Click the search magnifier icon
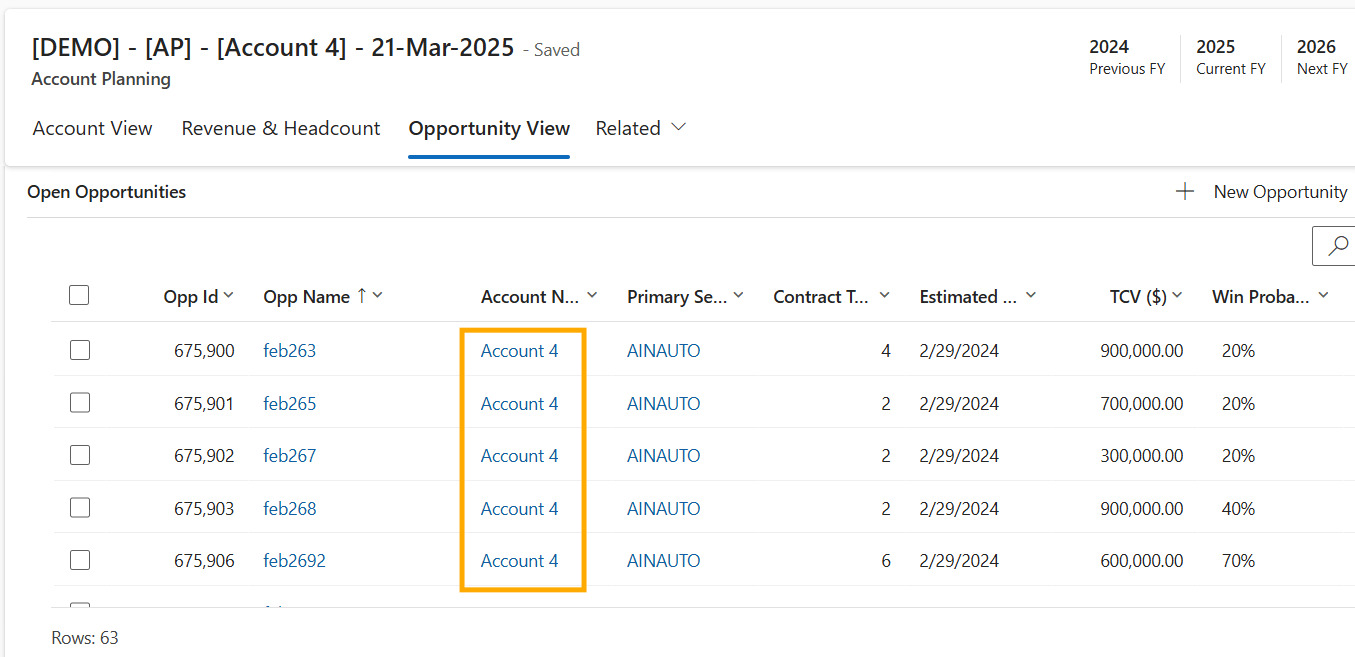Viewport: 1355px width, 657px height. 1337,246
